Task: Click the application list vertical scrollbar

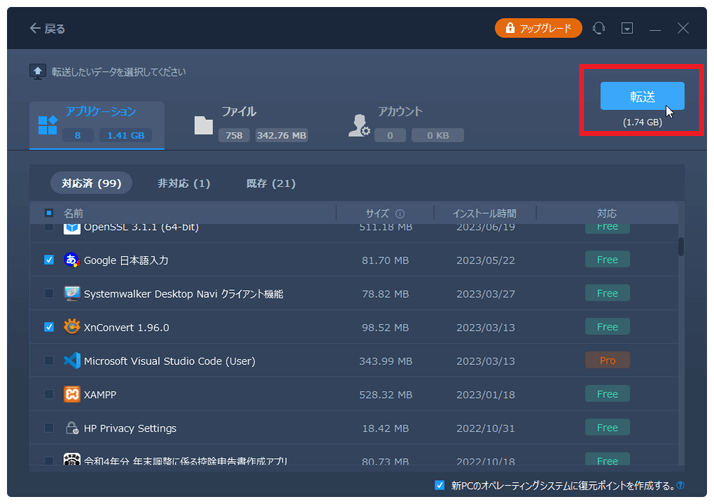Action: click(x=681, y=246)
